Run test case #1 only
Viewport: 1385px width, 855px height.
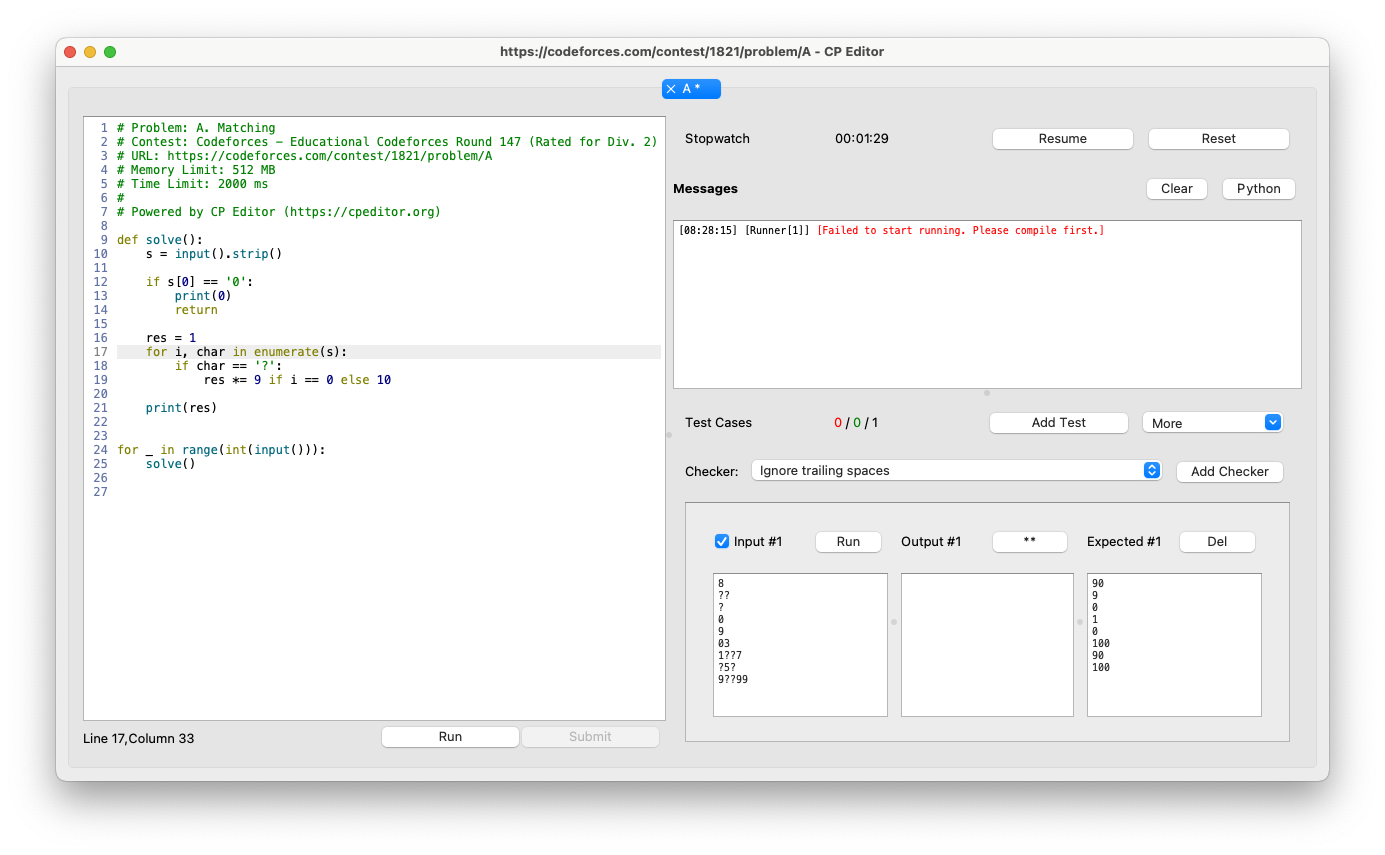tap(847, 541)
